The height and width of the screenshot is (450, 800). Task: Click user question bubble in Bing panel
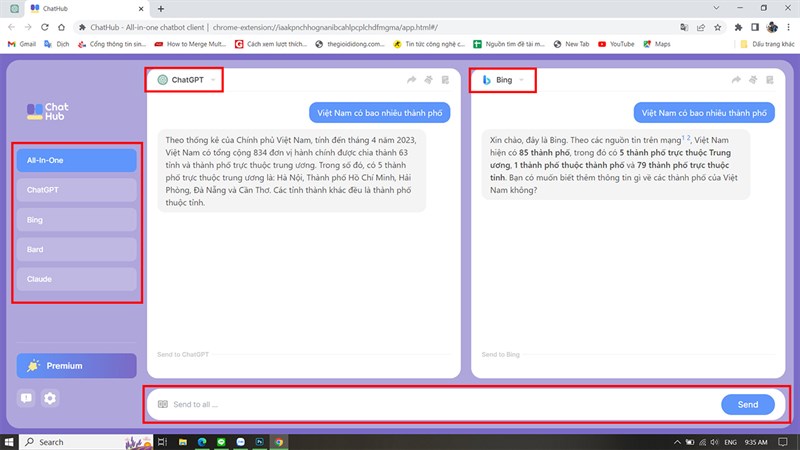tap(704, 113)
